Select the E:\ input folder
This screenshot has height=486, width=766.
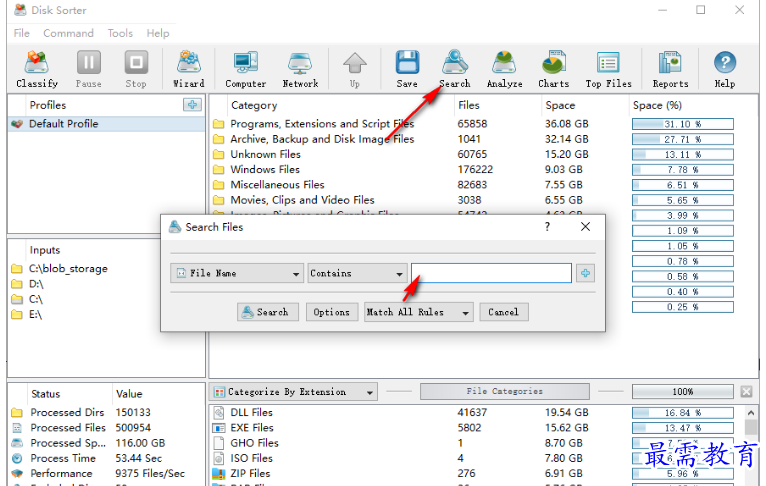[35, 314]
